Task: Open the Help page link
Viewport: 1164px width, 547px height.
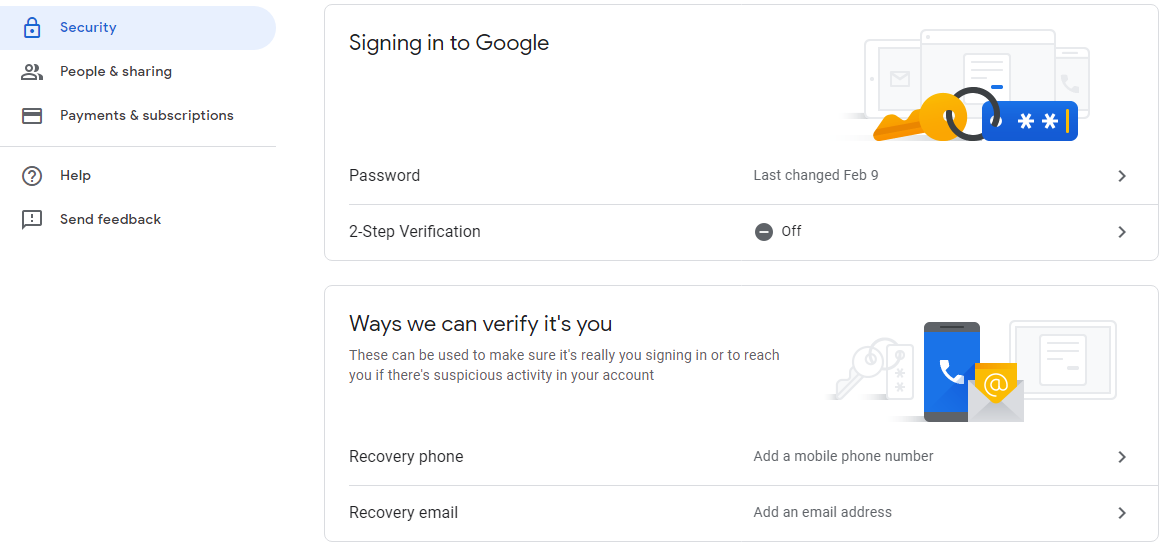Action: (75, 176)
